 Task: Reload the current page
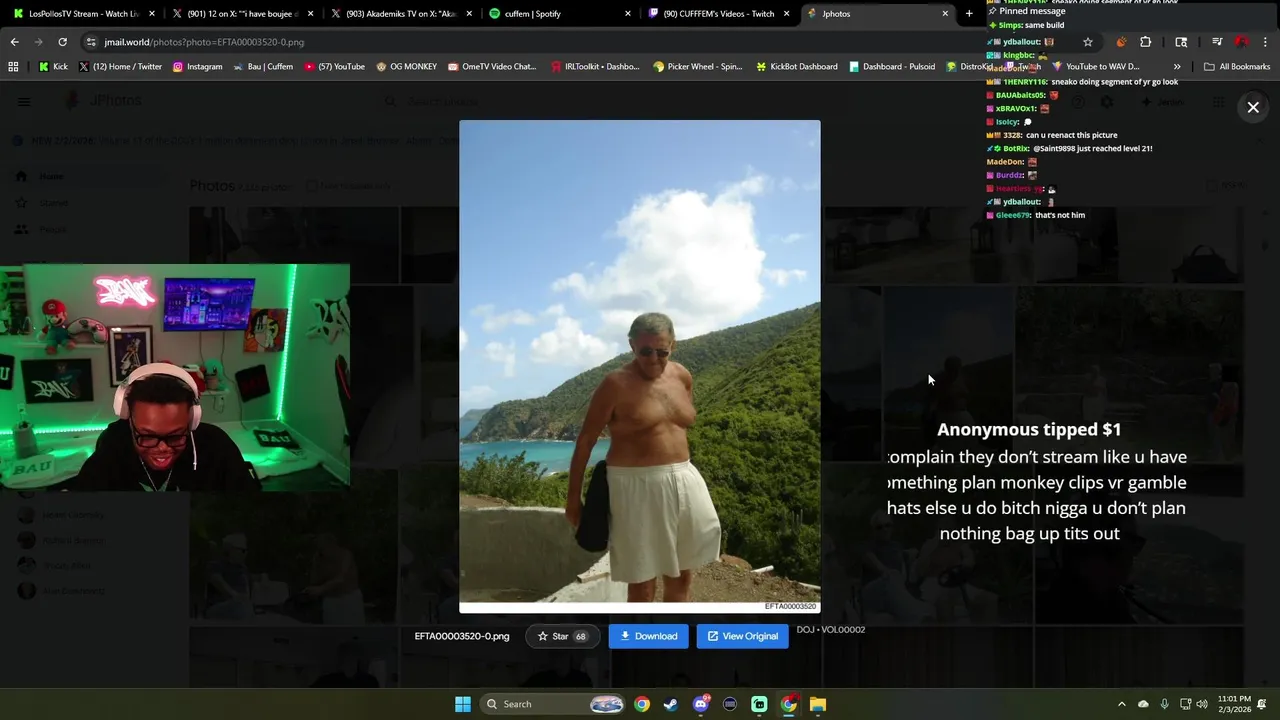(62, 42)
